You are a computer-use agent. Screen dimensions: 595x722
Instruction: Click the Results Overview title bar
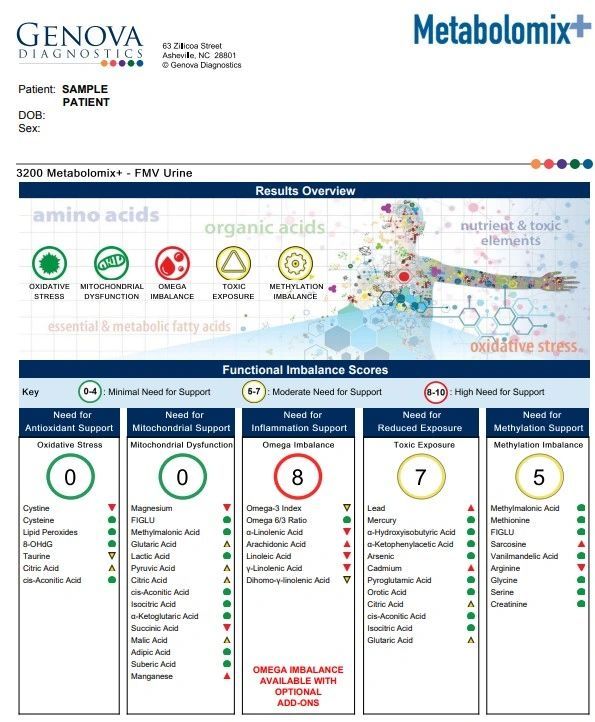click(304, 191)
